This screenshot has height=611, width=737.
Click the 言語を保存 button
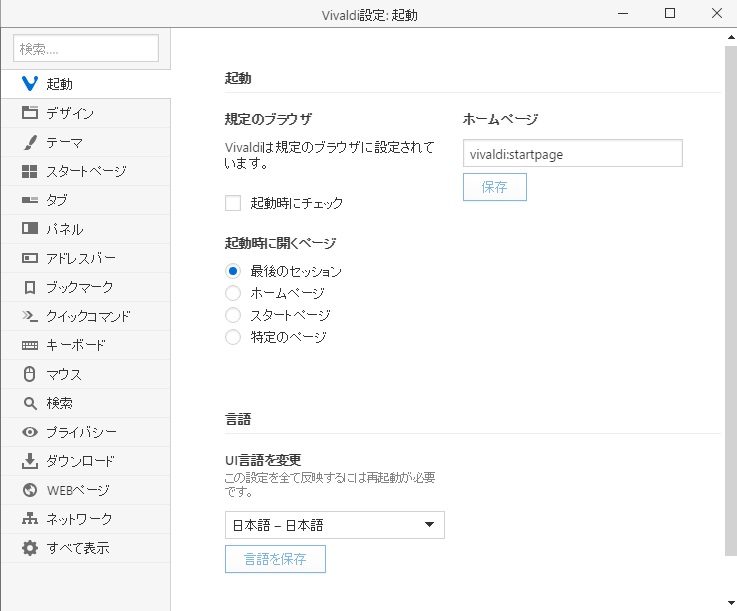[275, 559]
